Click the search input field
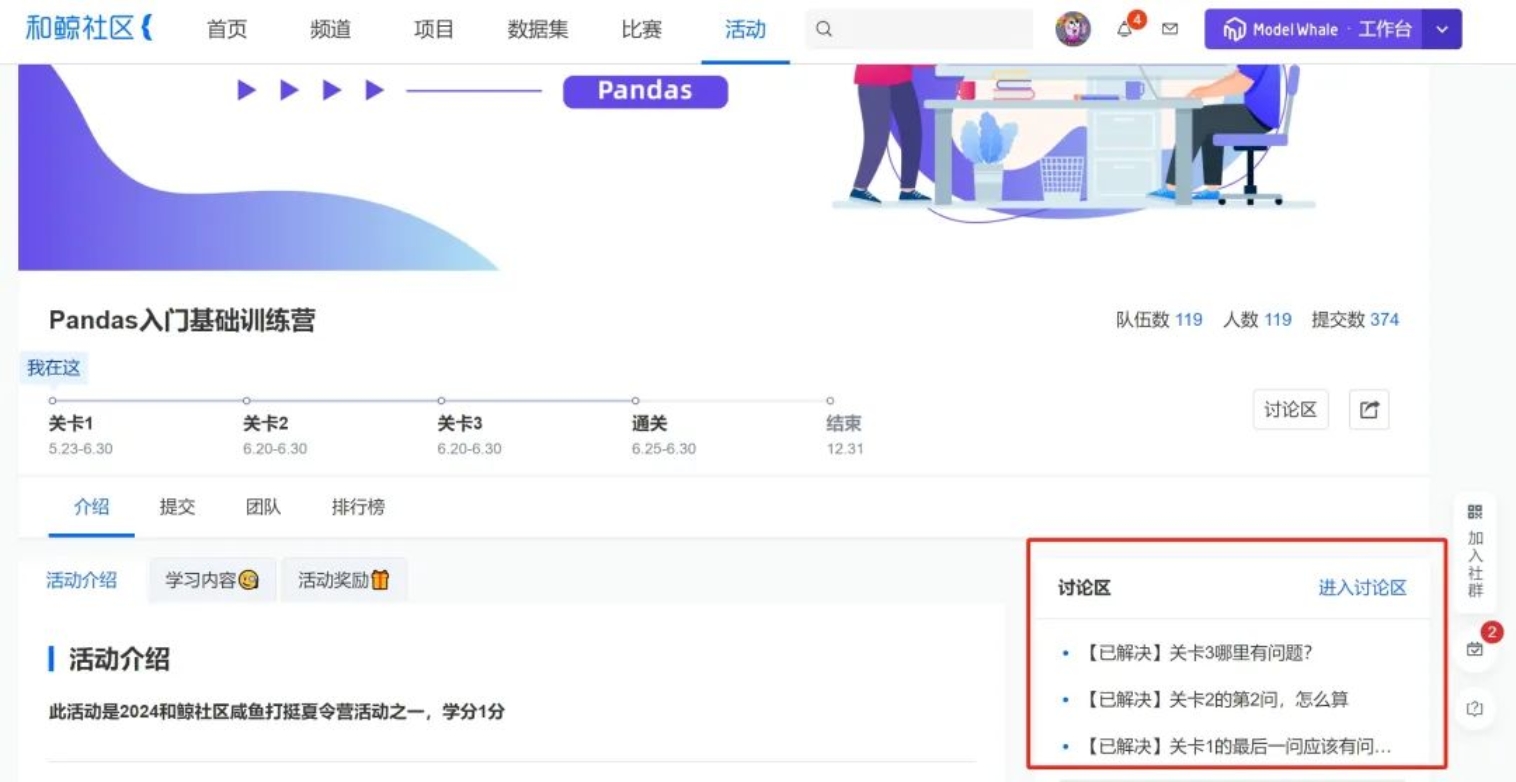The width and height of the screenshot is (1516, 782). pos(920,30)
